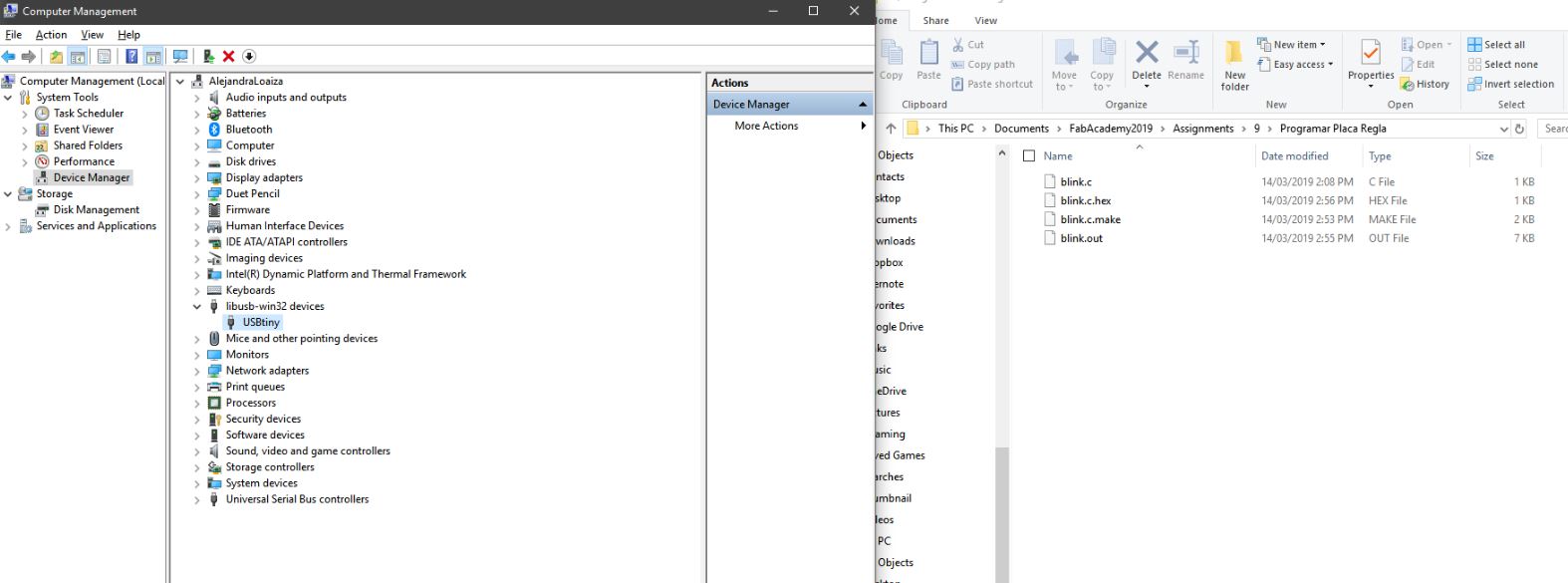1568x583 pixels.
Task: Click the navigation pane vertical scrollbar thumb
Action: point(1002,514)
